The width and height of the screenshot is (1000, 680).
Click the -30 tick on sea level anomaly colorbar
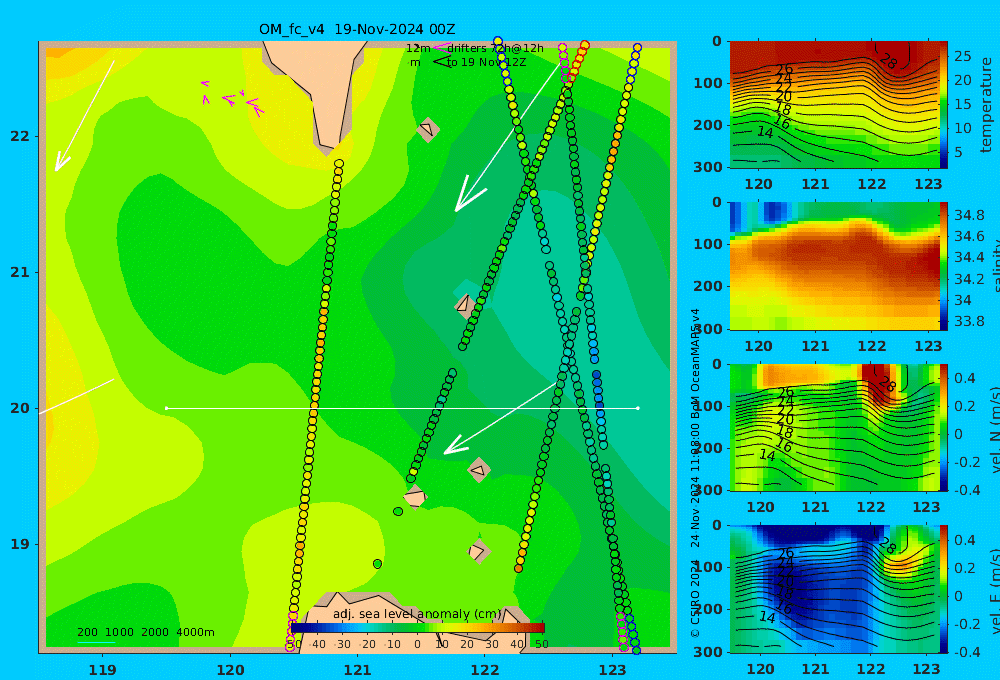[x=342, y=644]
